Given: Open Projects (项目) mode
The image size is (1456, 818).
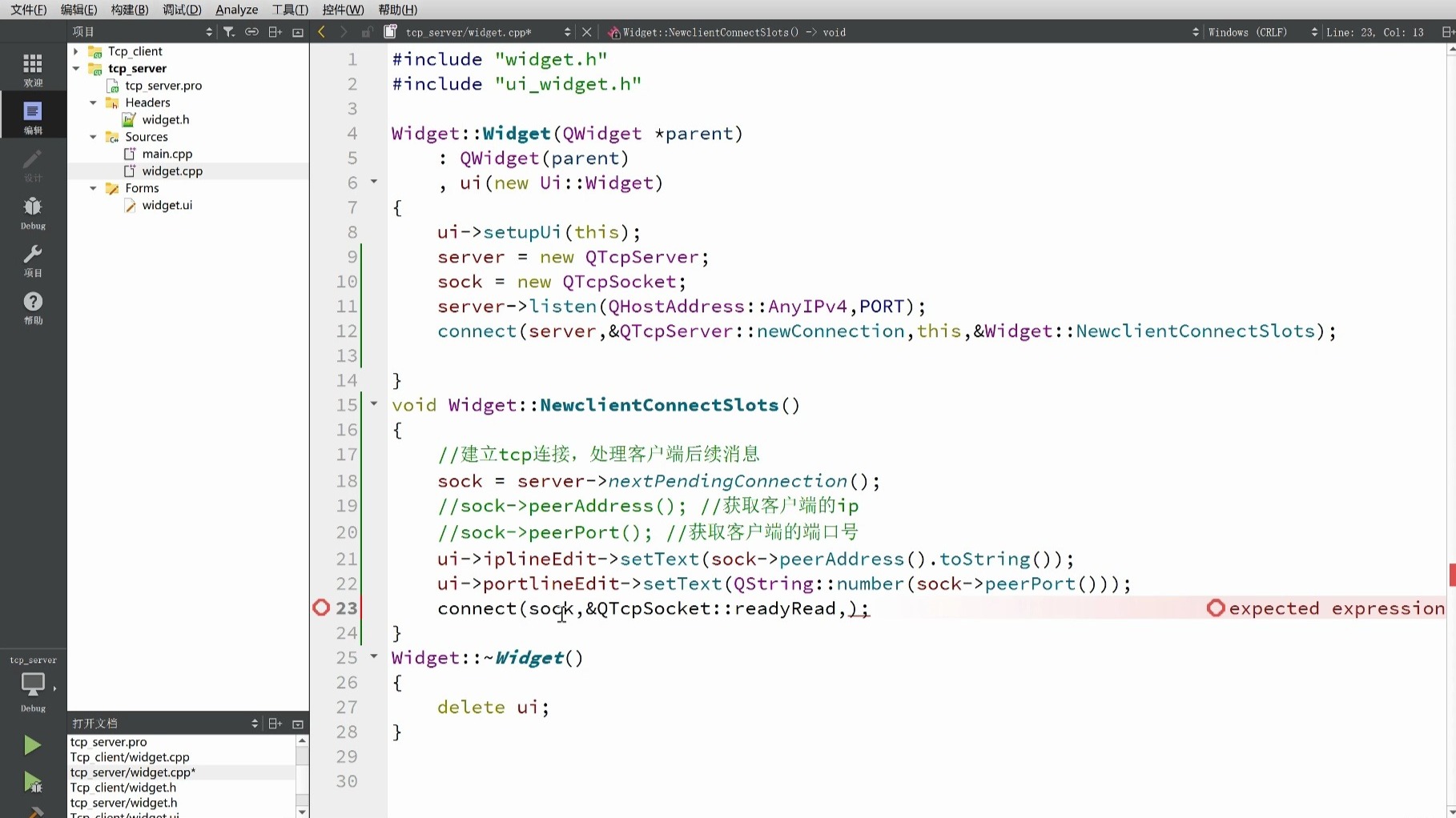Looking at the screenshot, I should 33,261.
